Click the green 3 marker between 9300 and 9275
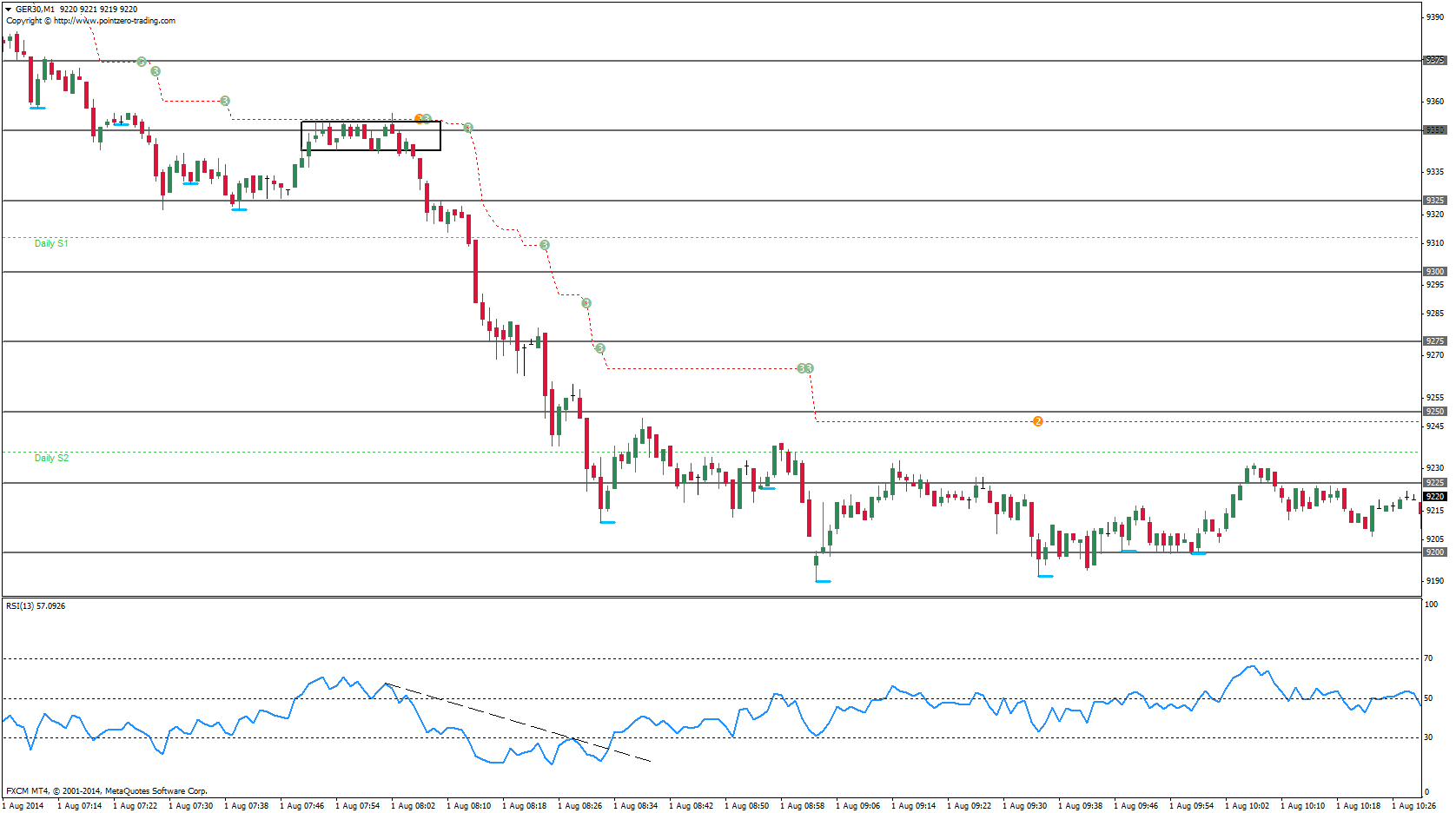Image resolution: width=1456 pixels, height=813 pixels. point(586,303)
